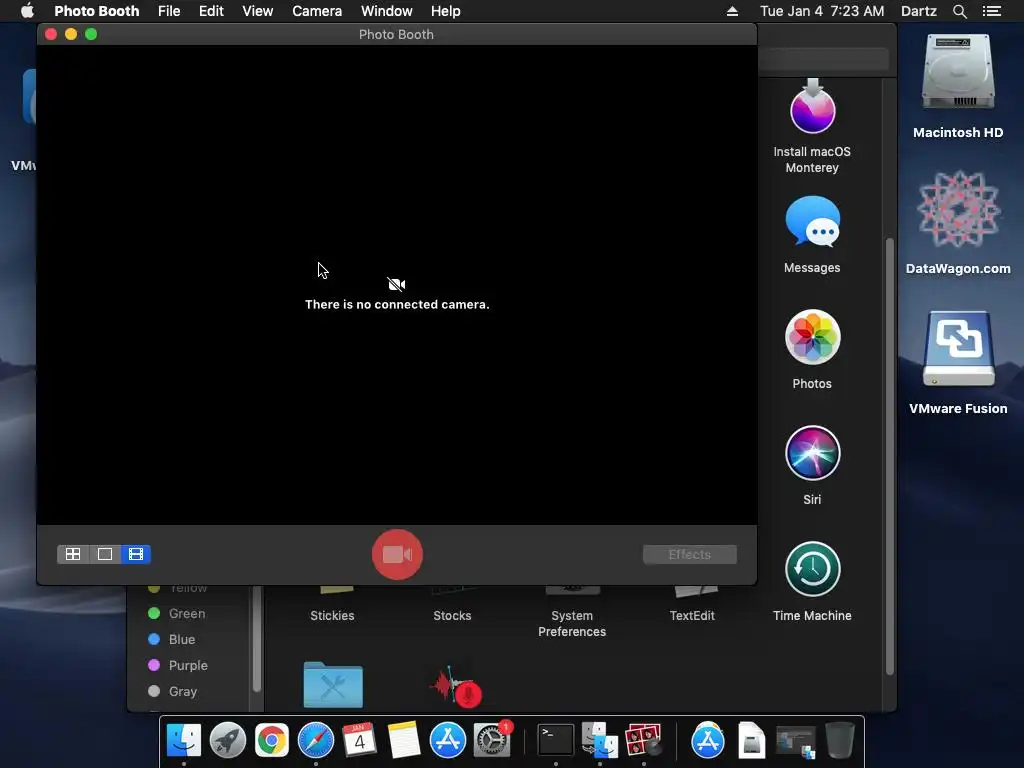1024x768 pixels.
Task: Select the single still photo mode button
Action: [104, 554]
